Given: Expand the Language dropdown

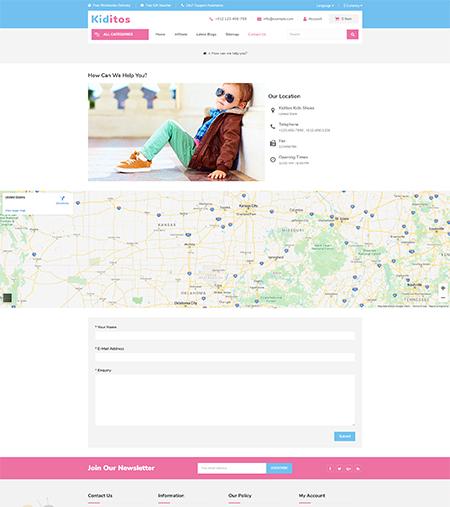Looking at the screenshot, I should (x=325, y=6).
